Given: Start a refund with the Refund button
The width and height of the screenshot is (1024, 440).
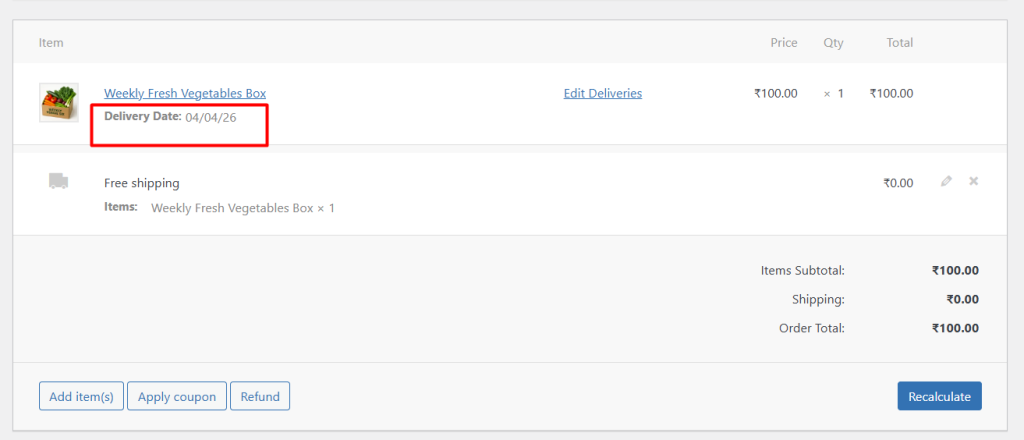Looking at the screenshot, I should pos(260,396).
